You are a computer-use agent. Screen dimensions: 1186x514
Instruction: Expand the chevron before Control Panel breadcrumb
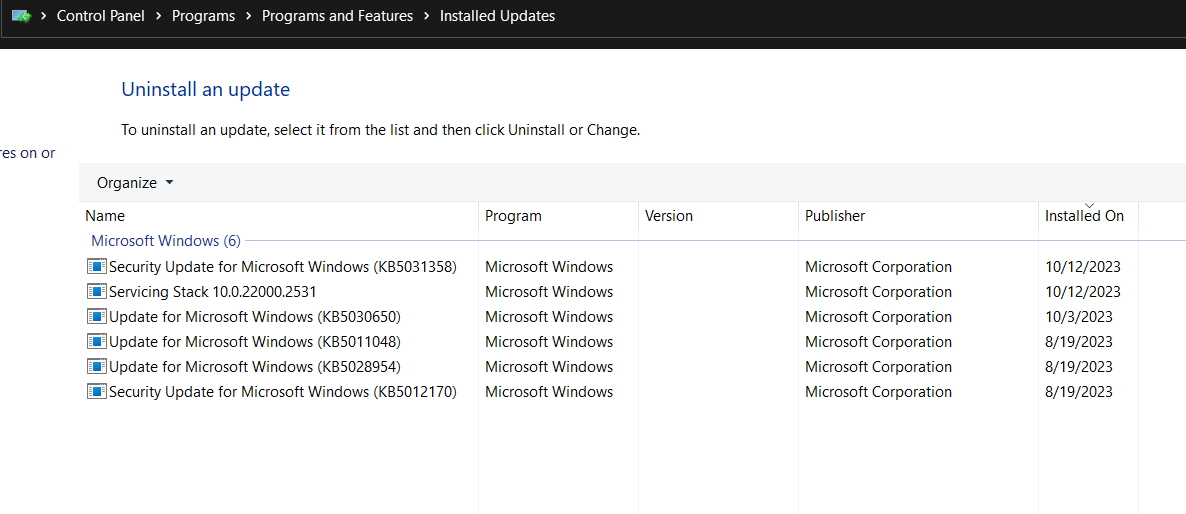click(43, 16)
